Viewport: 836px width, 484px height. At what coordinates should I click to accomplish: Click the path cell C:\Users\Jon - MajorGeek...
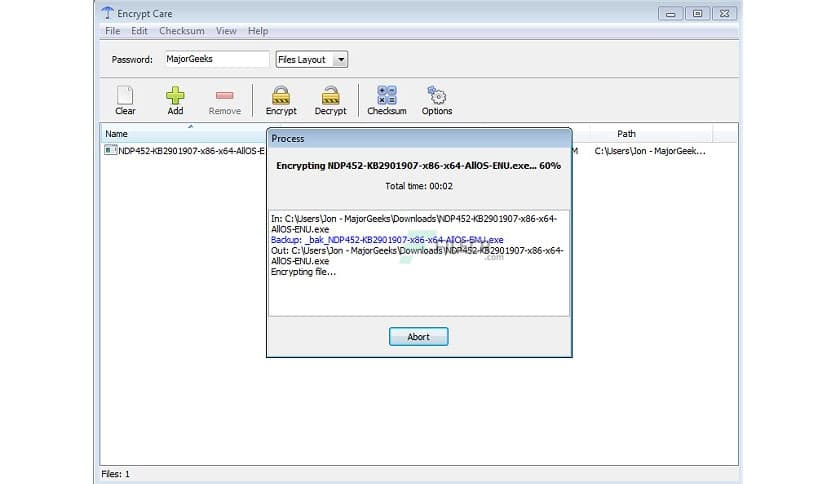click(x=650, y=151)
